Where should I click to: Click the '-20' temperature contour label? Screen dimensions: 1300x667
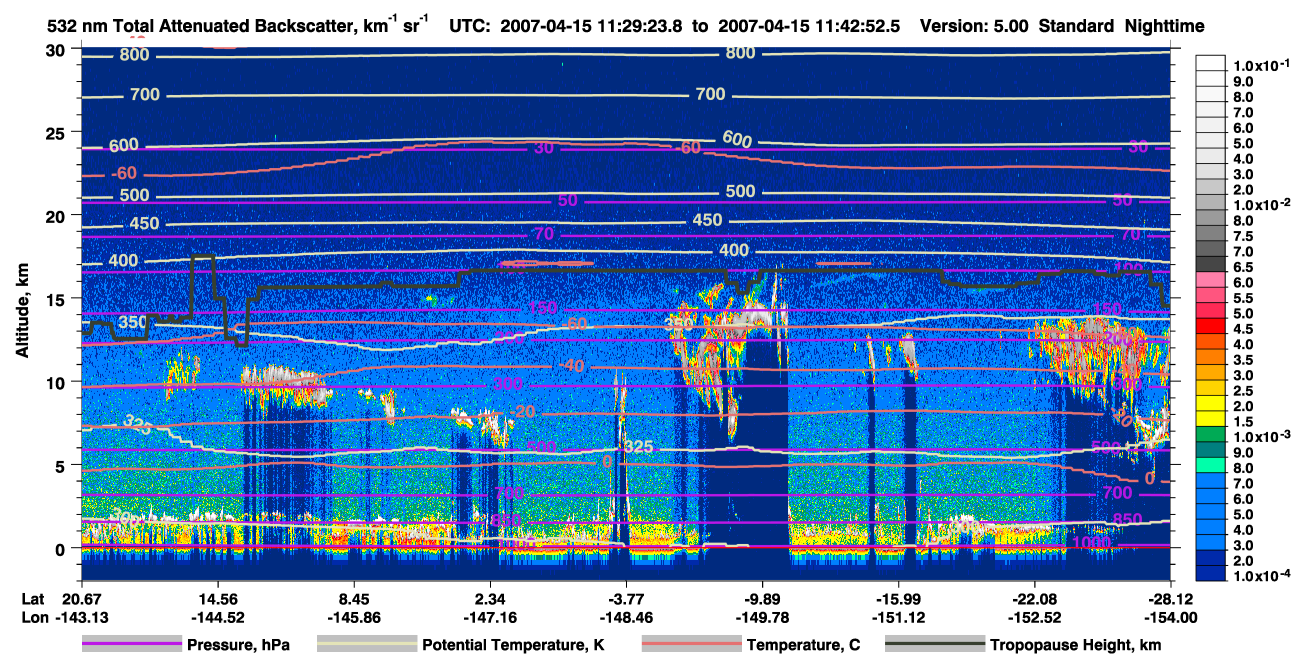tap(523, 413)
